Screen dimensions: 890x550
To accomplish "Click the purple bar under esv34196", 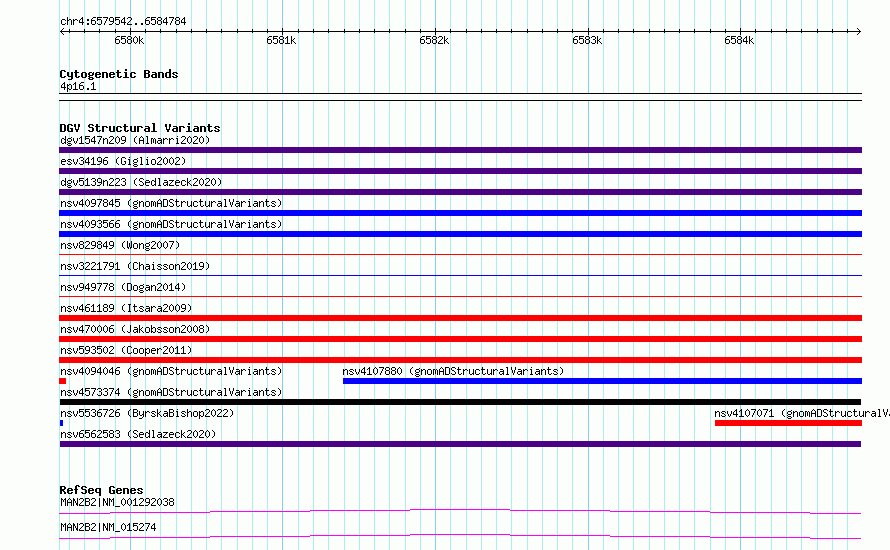I will pos(460,171).
